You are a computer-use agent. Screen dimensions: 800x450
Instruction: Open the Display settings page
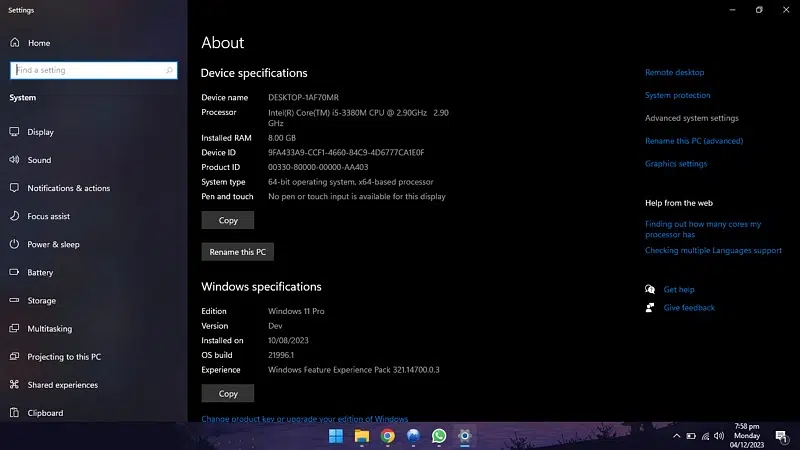(40, 132)
